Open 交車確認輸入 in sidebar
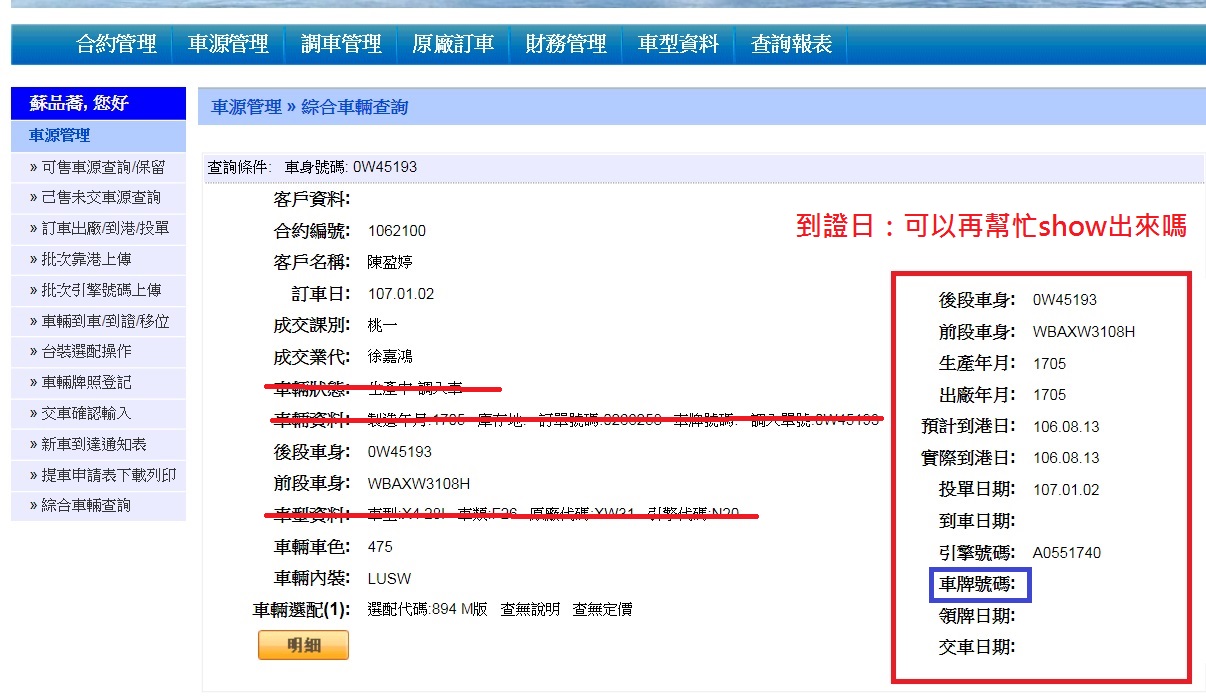Image resolution: width=1206 pixels, height=699 pixels. (x=86, y=413)
